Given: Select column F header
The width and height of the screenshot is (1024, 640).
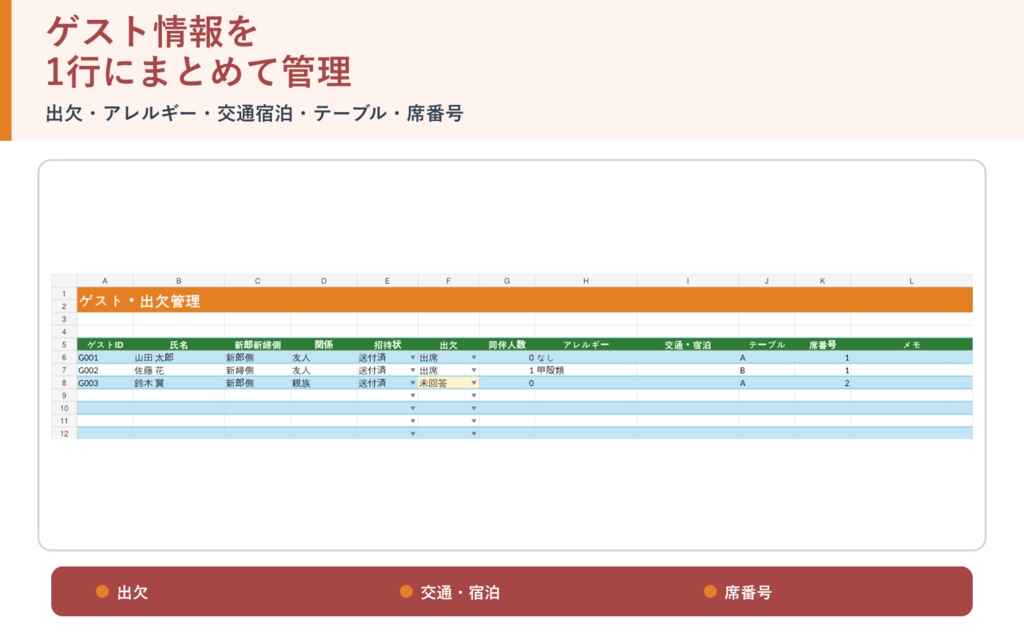Looking at the screenshot, I should point(448,281).
